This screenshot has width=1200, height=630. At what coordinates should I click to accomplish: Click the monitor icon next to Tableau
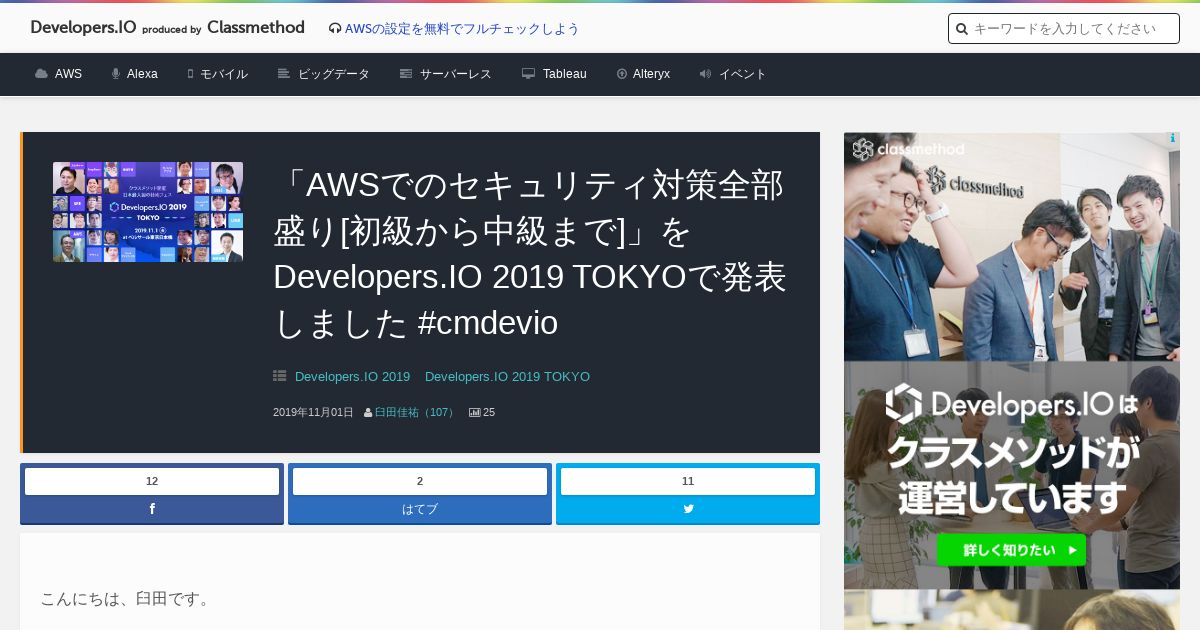(528, 74)
